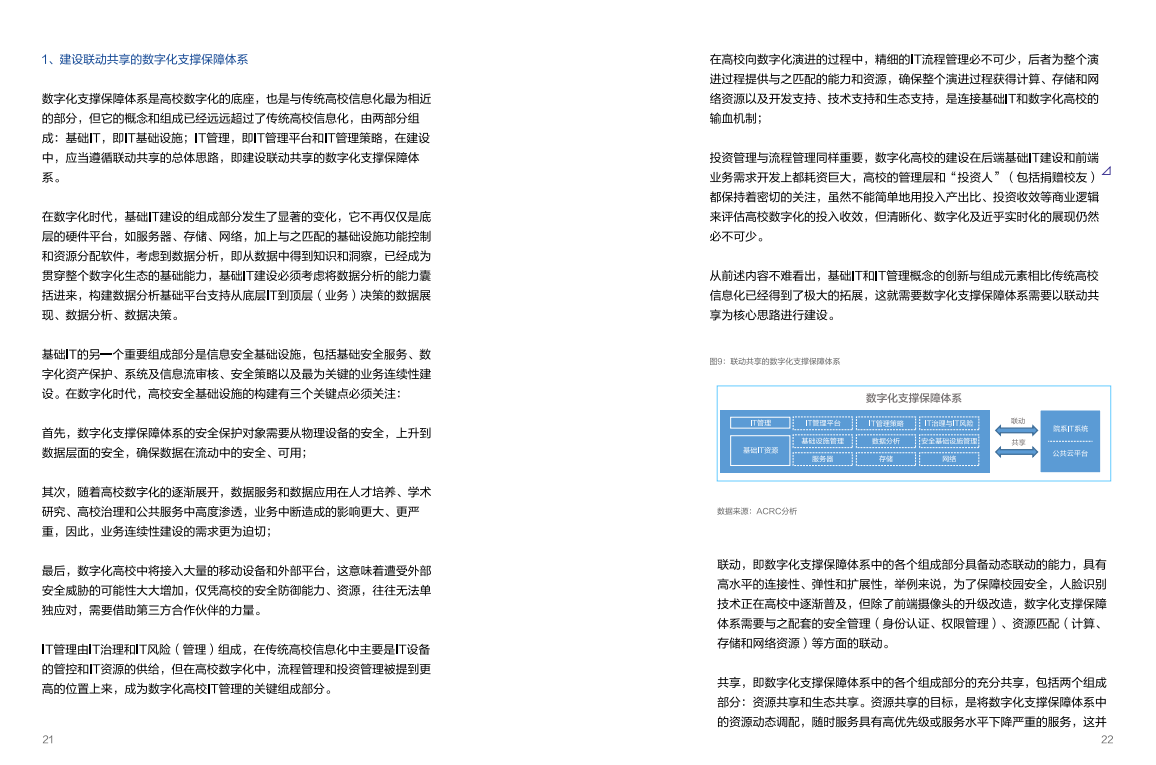1156x765 pixels.
Task: Click the paragraph starting '在数字化时代，基础IT建设'
Action: pyautogui.click(x=237, y=266)
